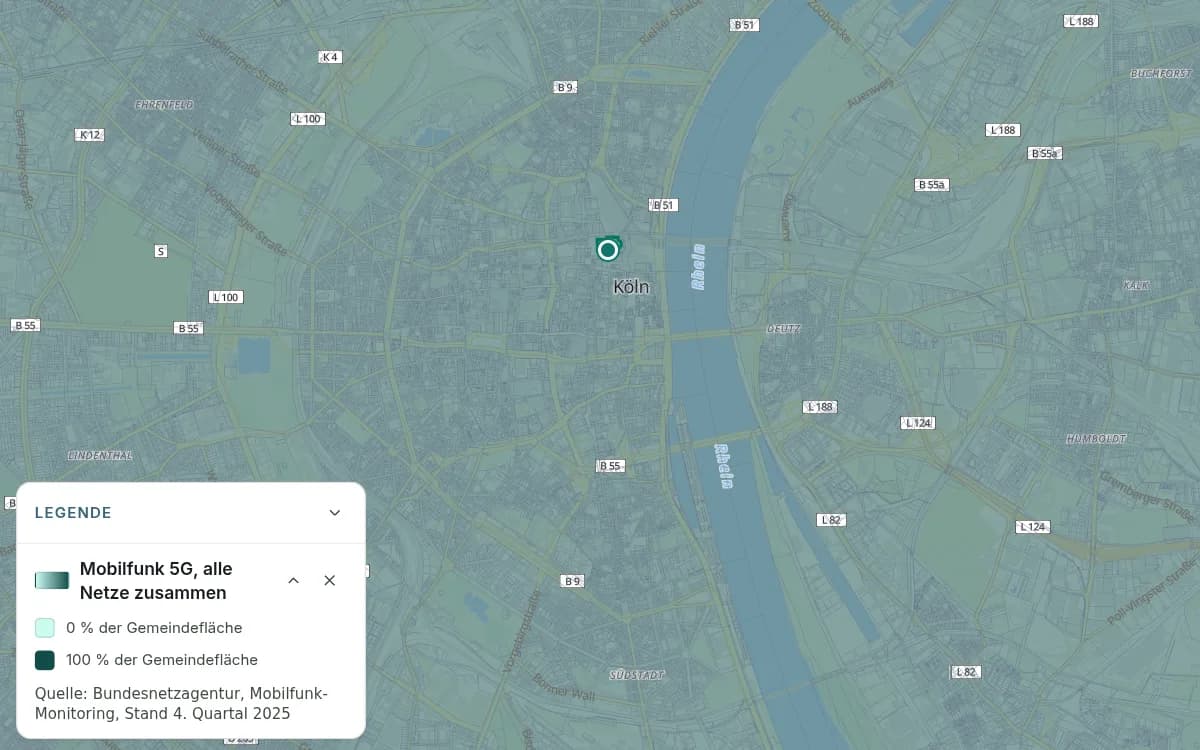Click '100 % der Gemeindefläche' label

click(x=162, y=660)
